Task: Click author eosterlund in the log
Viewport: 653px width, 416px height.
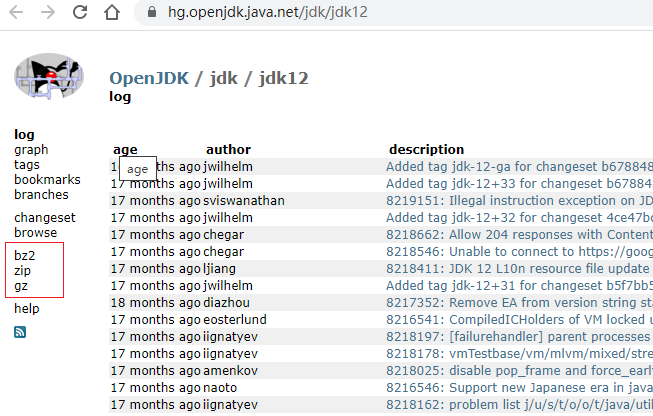Action: pos(235,320)
